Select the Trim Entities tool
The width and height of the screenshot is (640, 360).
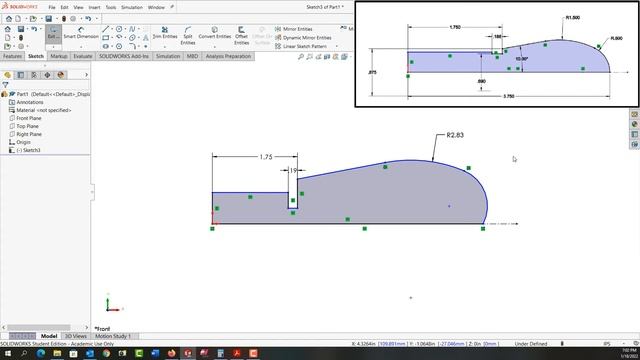(165, 33)
